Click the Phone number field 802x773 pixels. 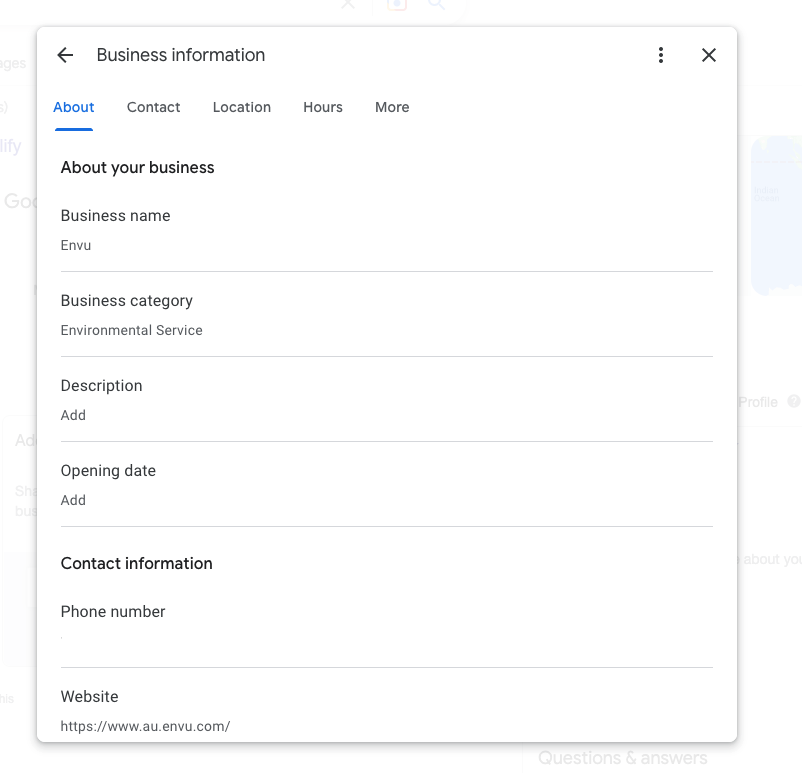[x=387, y=625]
